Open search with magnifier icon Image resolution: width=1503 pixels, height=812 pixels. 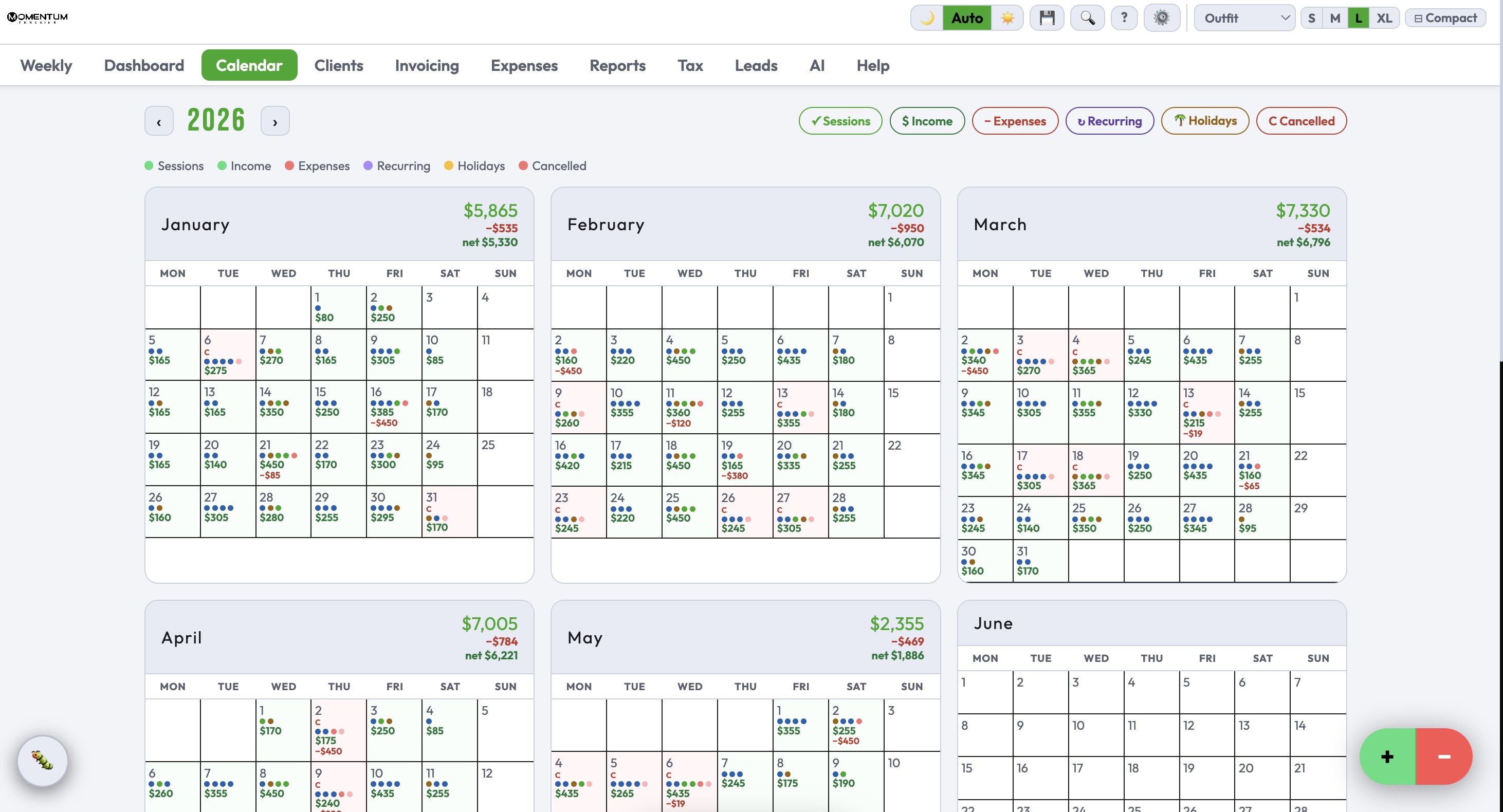tap(1087, 18)
